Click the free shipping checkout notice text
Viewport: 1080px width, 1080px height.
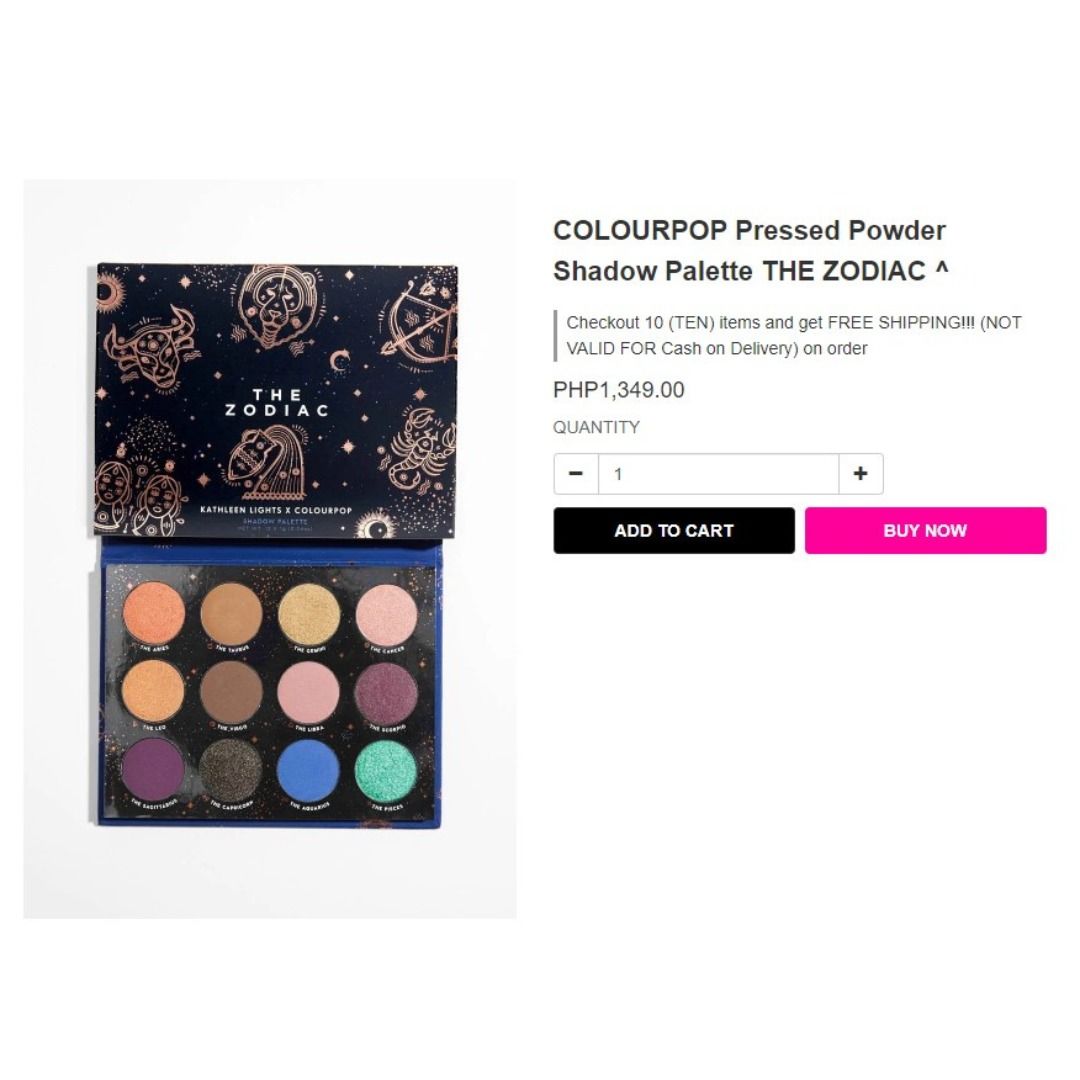793,335
